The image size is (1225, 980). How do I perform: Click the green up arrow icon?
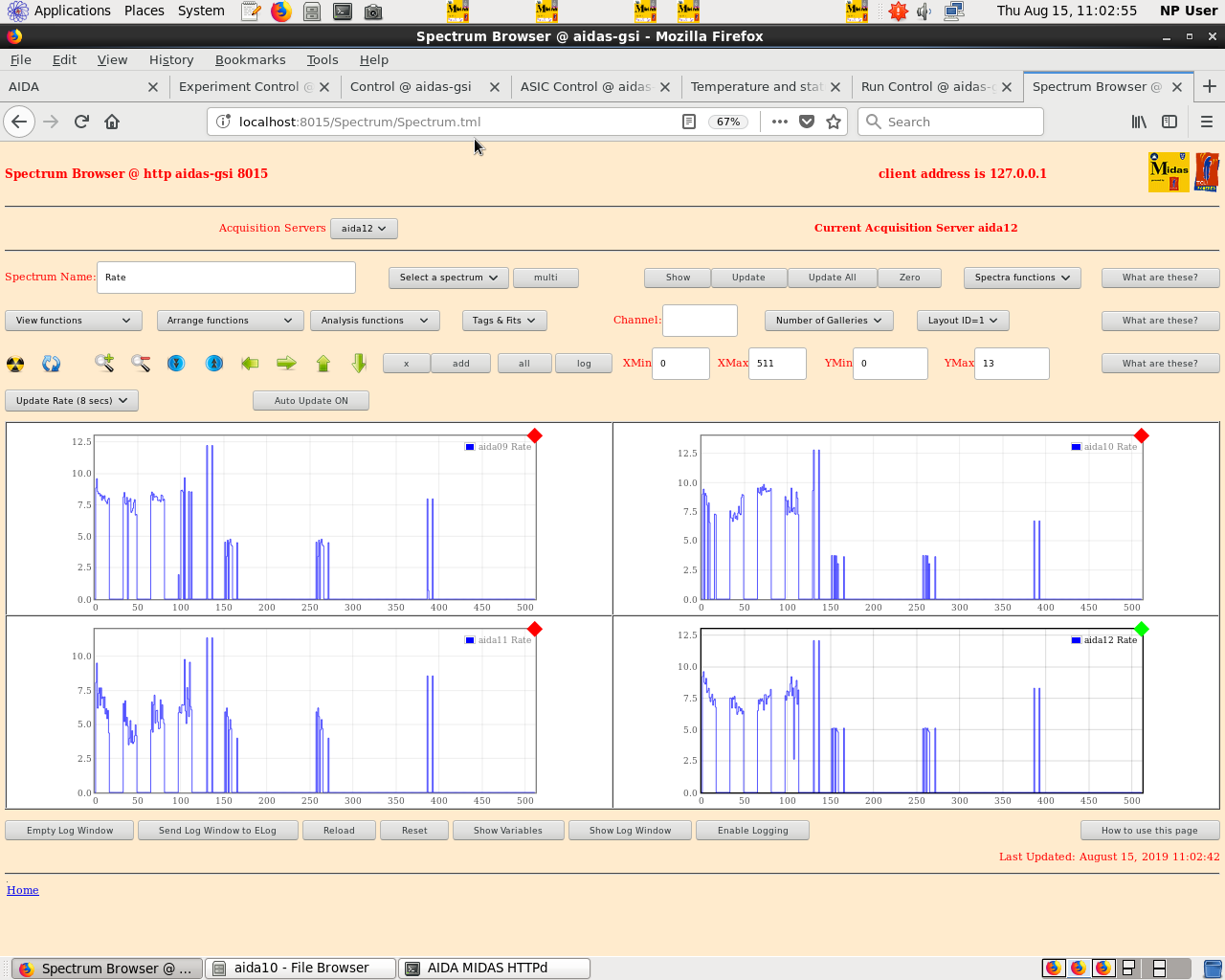pos(323,363)
